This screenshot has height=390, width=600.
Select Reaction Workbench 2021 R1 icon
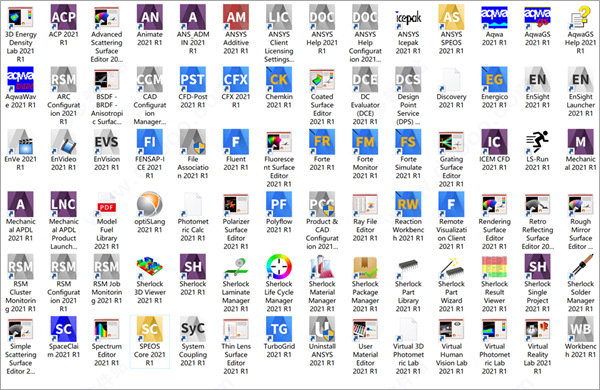coord(408,204)
